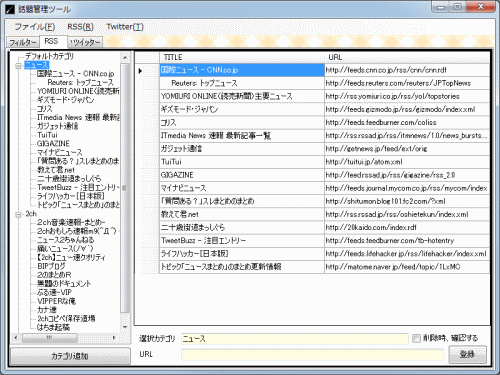
Task: Select デフォルトカテゴリ in the tree
Action: [49, 56]
